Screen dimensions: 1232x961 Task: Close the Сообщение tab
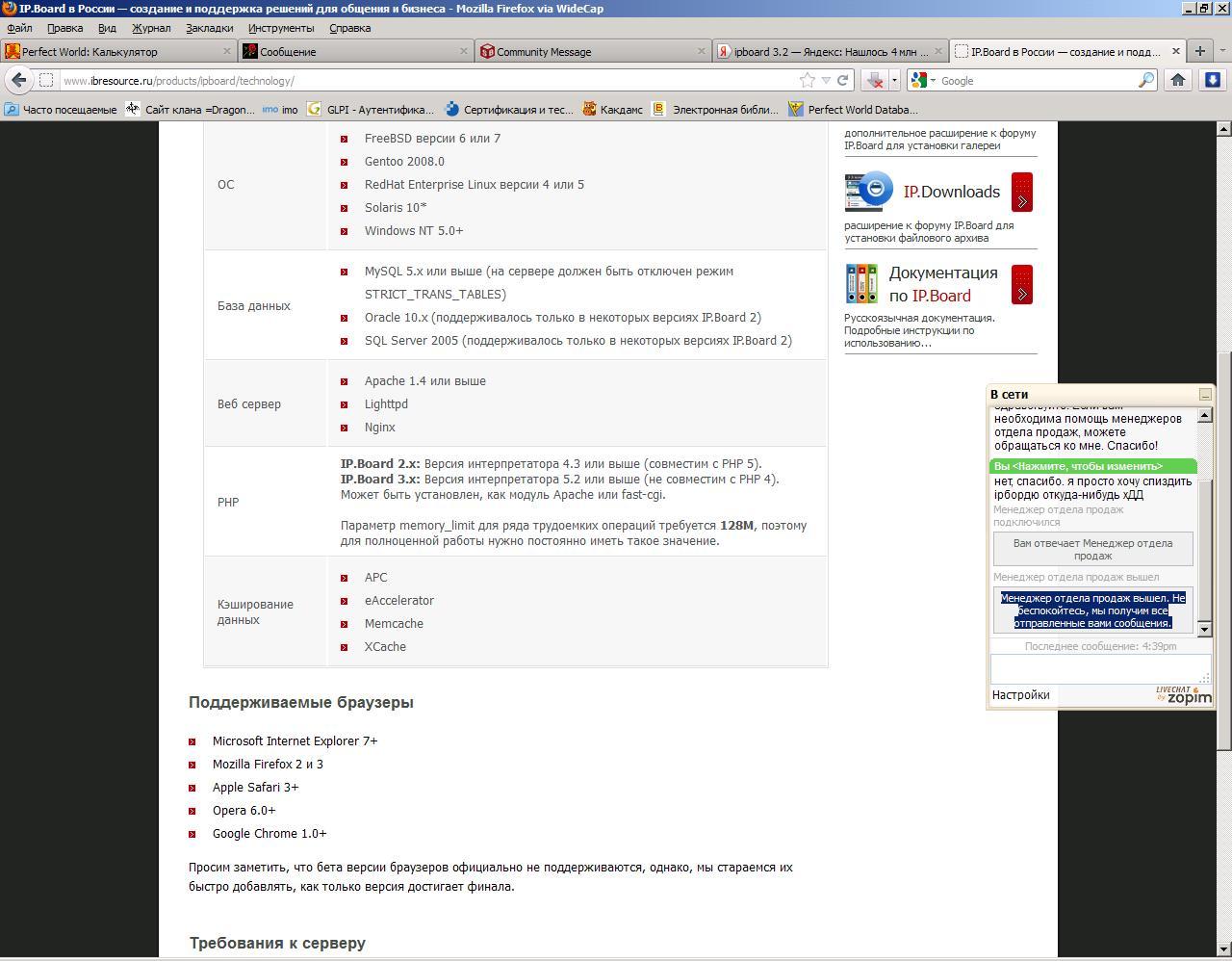tap(464, 51)
